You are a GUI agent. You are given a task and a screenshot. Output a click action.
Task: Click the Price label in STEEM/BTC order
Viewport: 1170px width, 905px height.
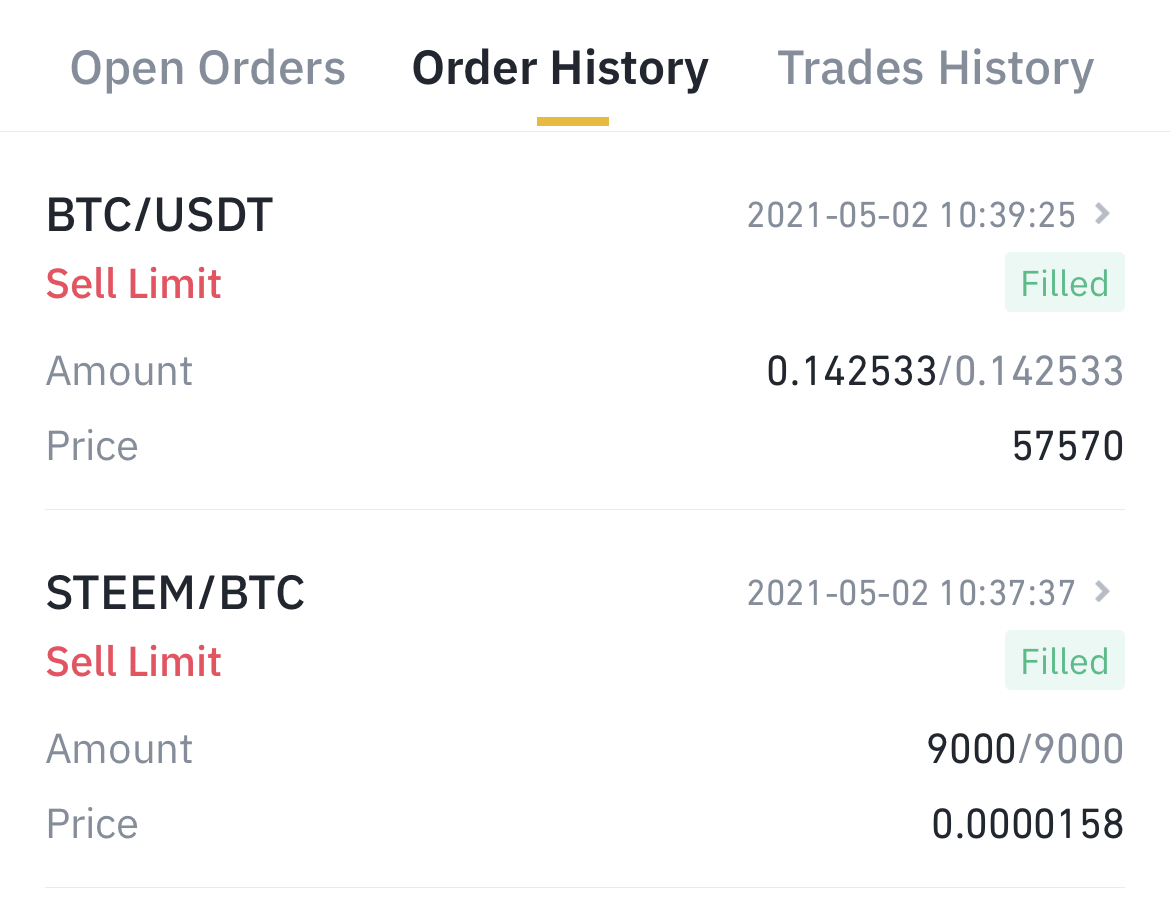point(92,824)
